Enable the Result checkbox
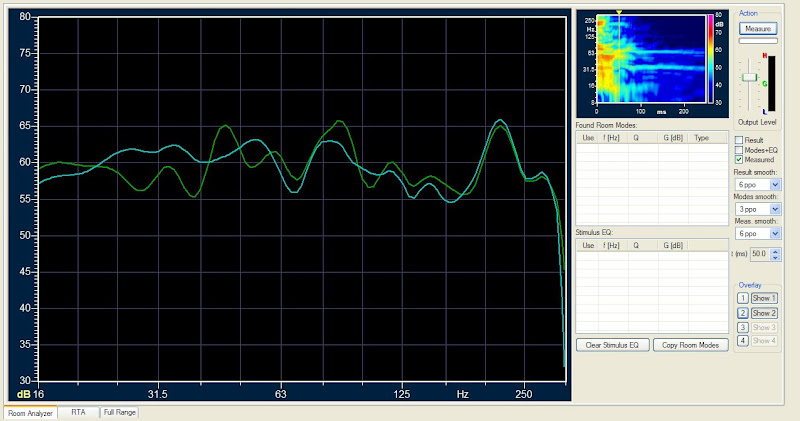This screenshot has width=800, height=421. pyautogui.click(x=739, y=140)
